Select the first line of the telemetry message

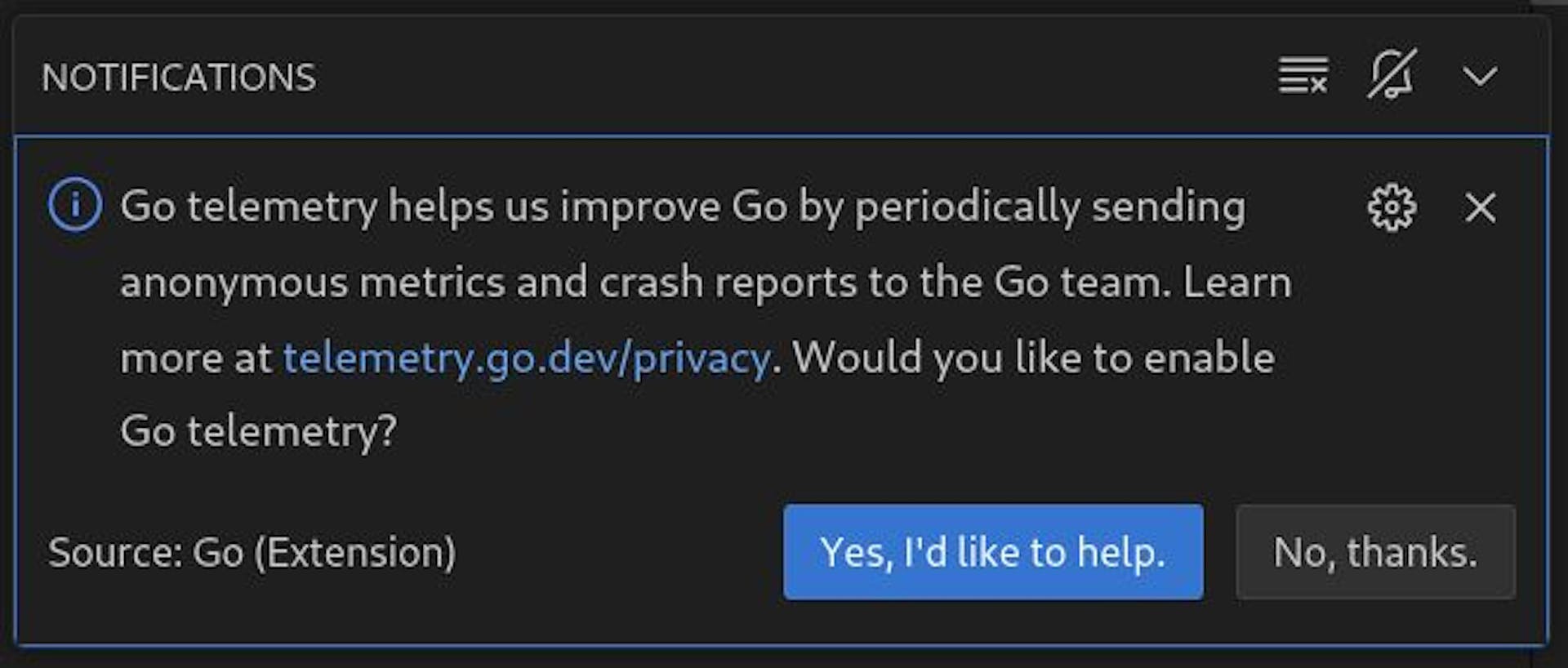pos(682,206)
